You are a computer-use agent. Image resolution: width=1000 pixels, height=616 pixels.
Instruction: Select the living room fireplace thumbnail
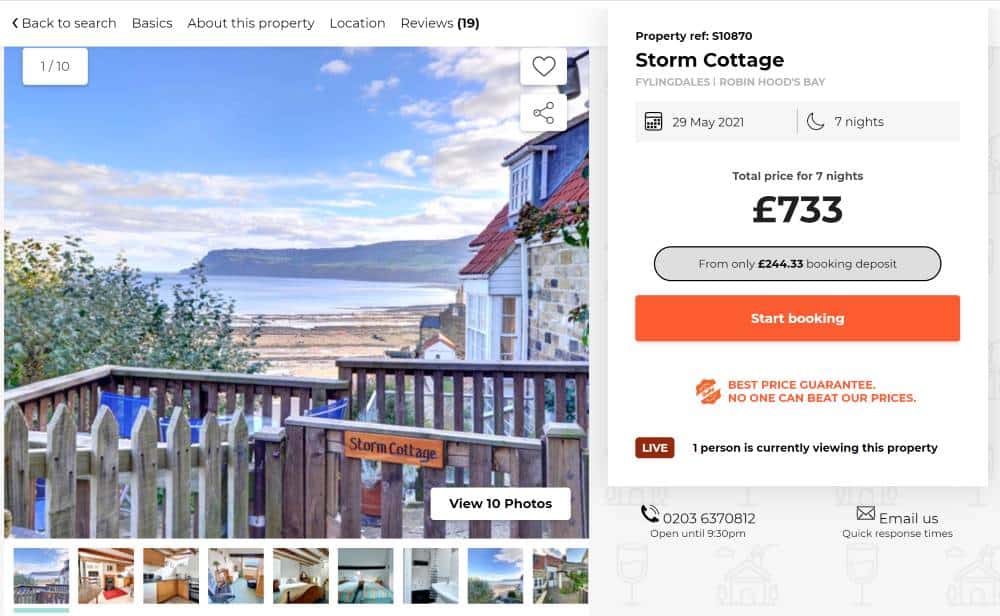coord(106,576)
